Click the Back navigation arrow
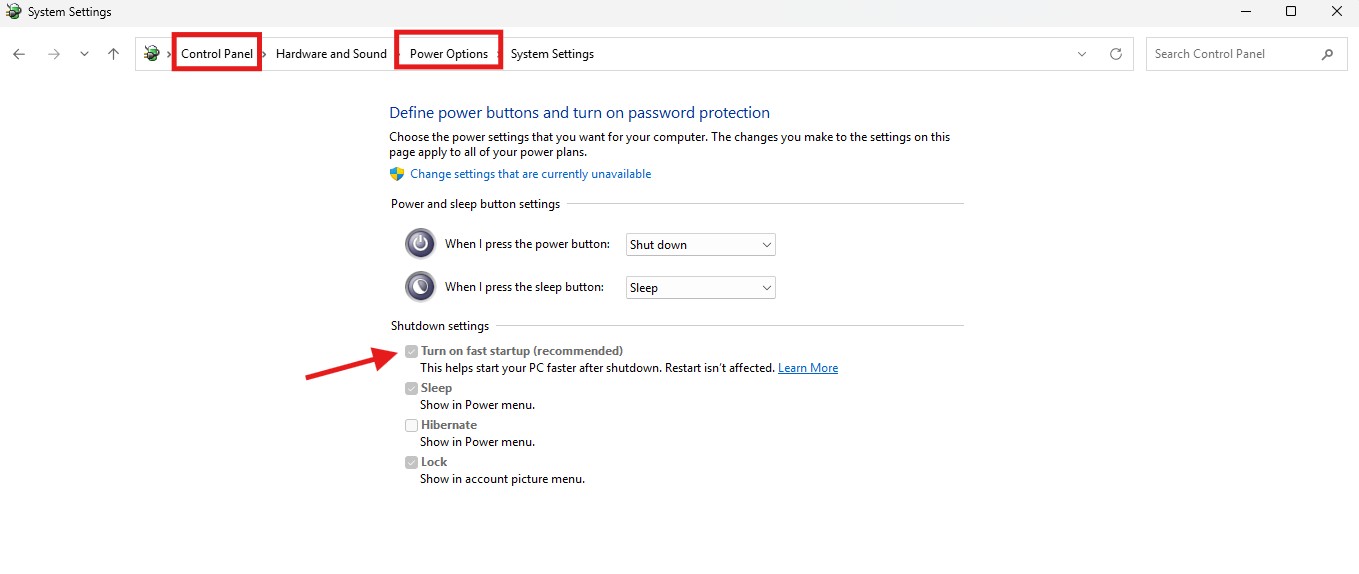This screenshot has width=1359, height=574. point(19,54)
